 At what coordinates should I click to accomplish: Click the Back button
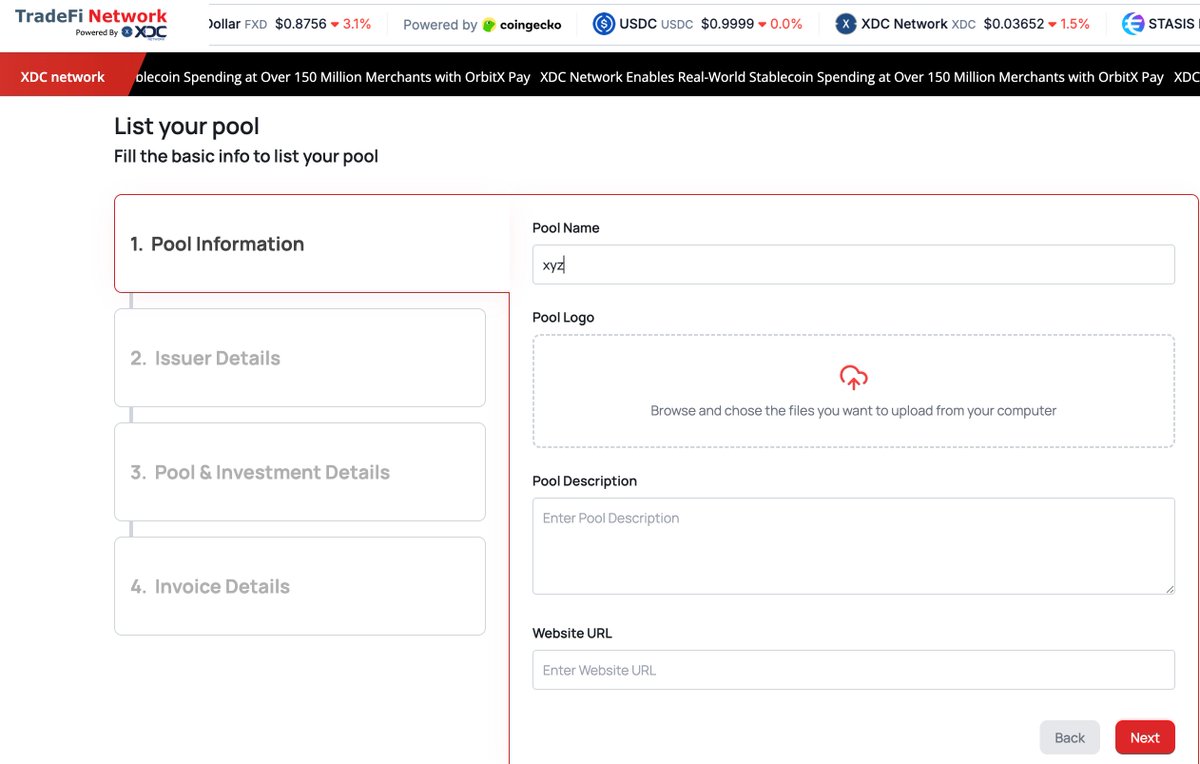pyautogui.click(x=1069, y=737)
